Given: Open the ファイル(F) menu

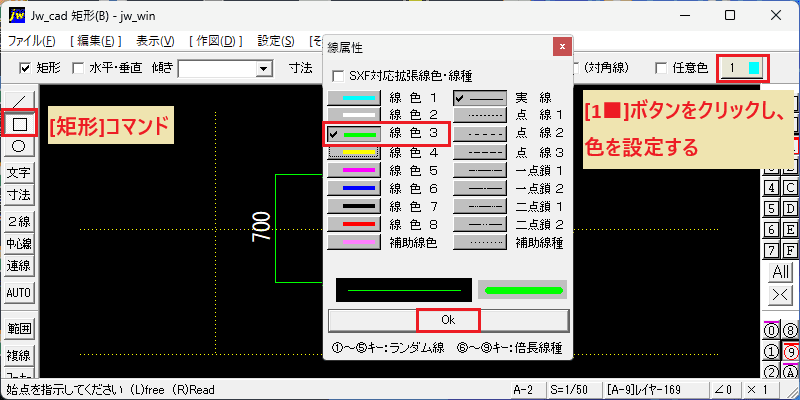Looking at the screenshot, I should [32, 41].
